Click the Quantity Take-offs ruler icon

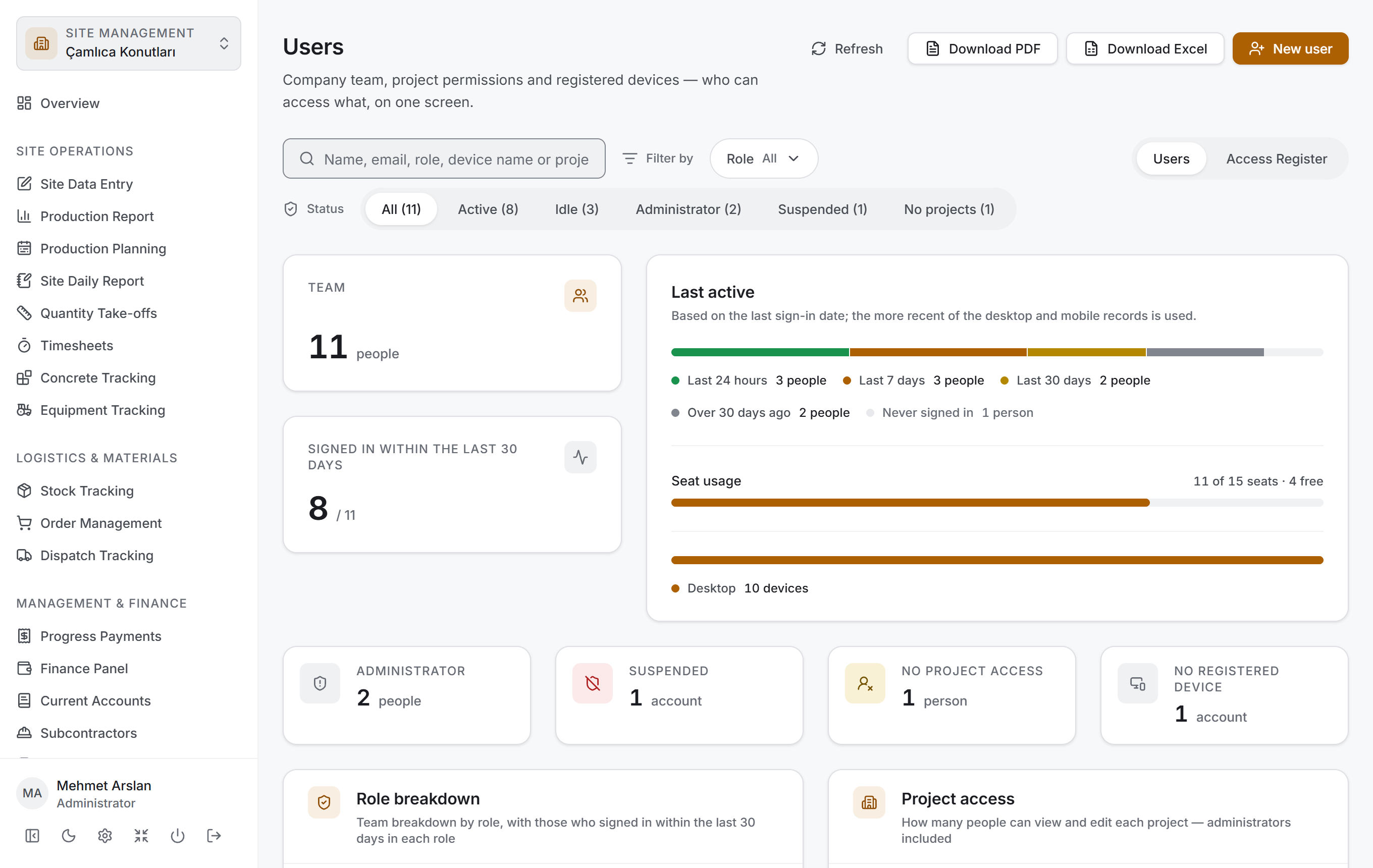click(x=24, y=313)
